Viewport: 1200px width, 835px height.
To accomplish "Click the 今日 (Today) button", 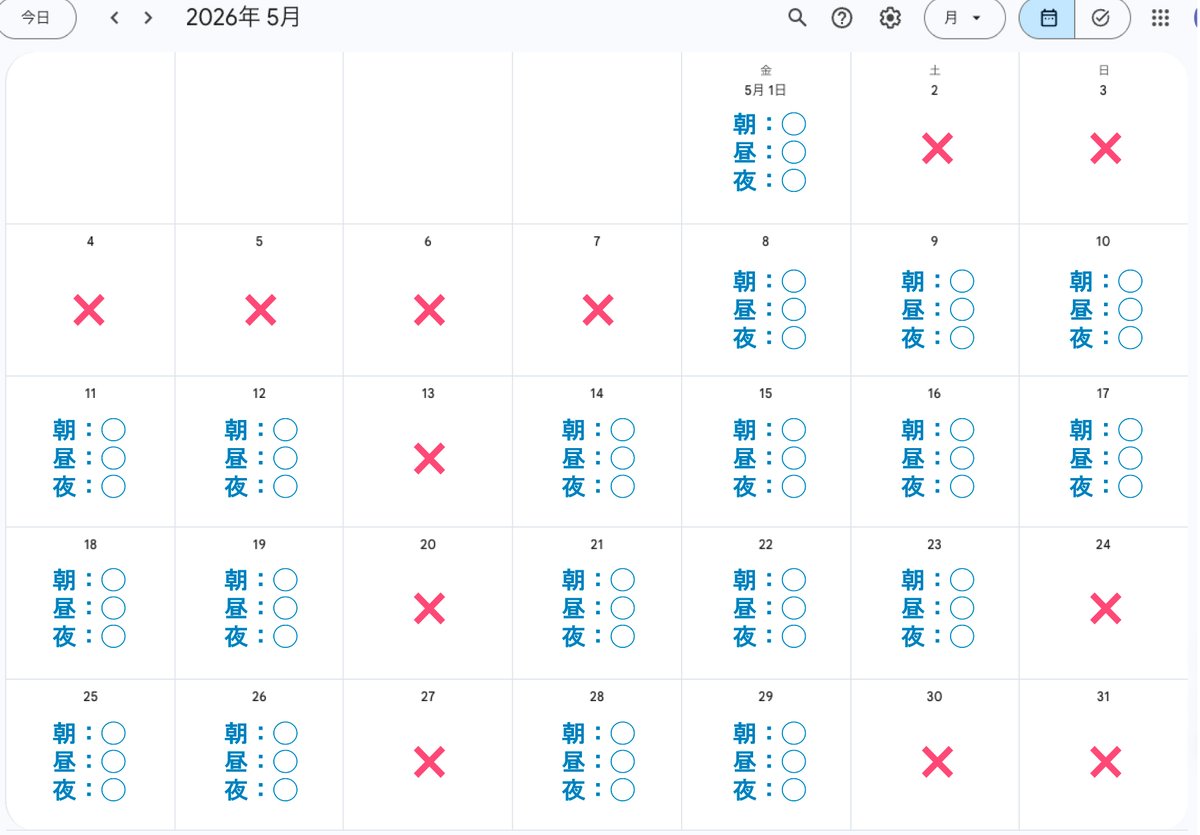I will [x=37, y=18].
